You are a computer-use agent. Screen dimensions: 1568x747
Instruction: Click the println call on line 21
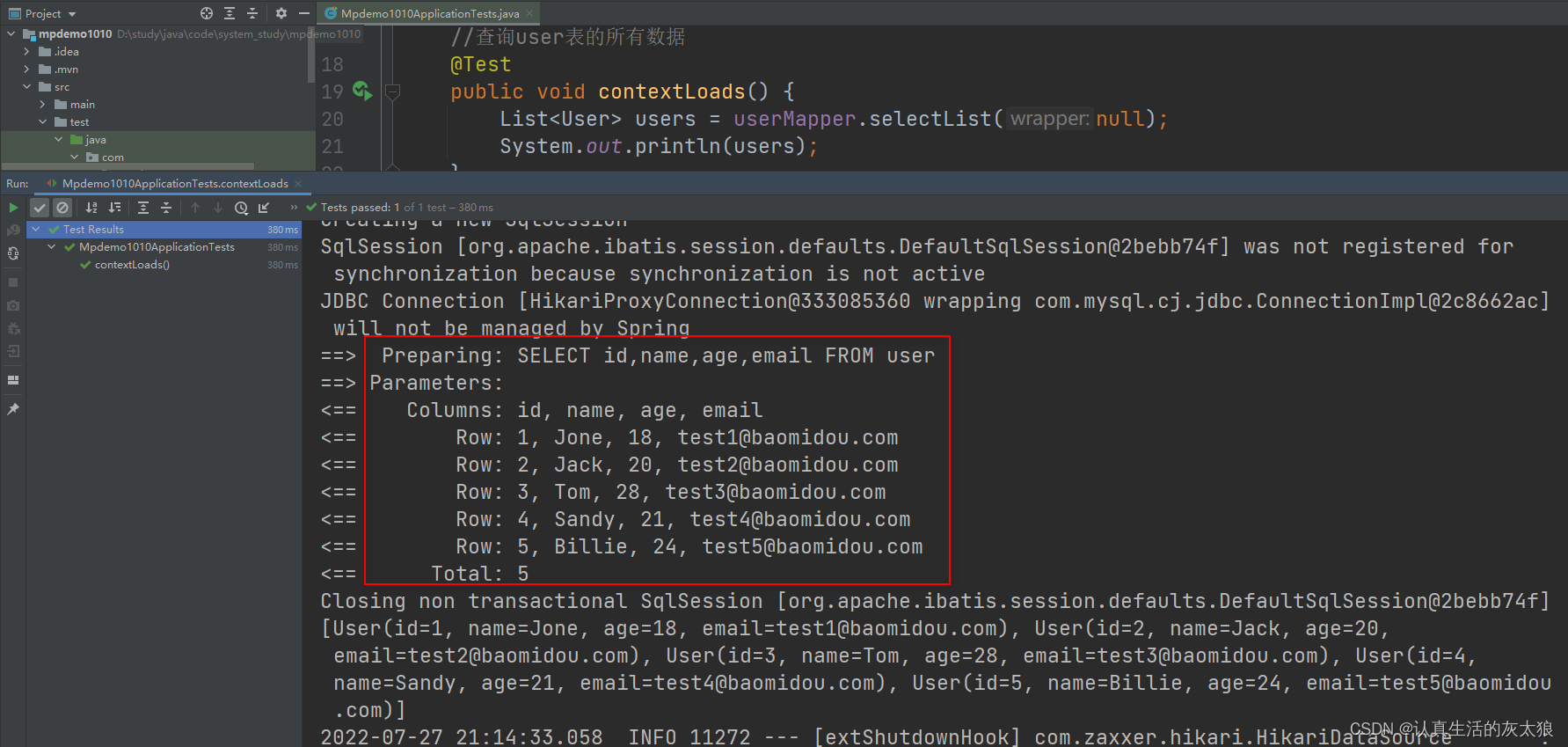(676, 146)
